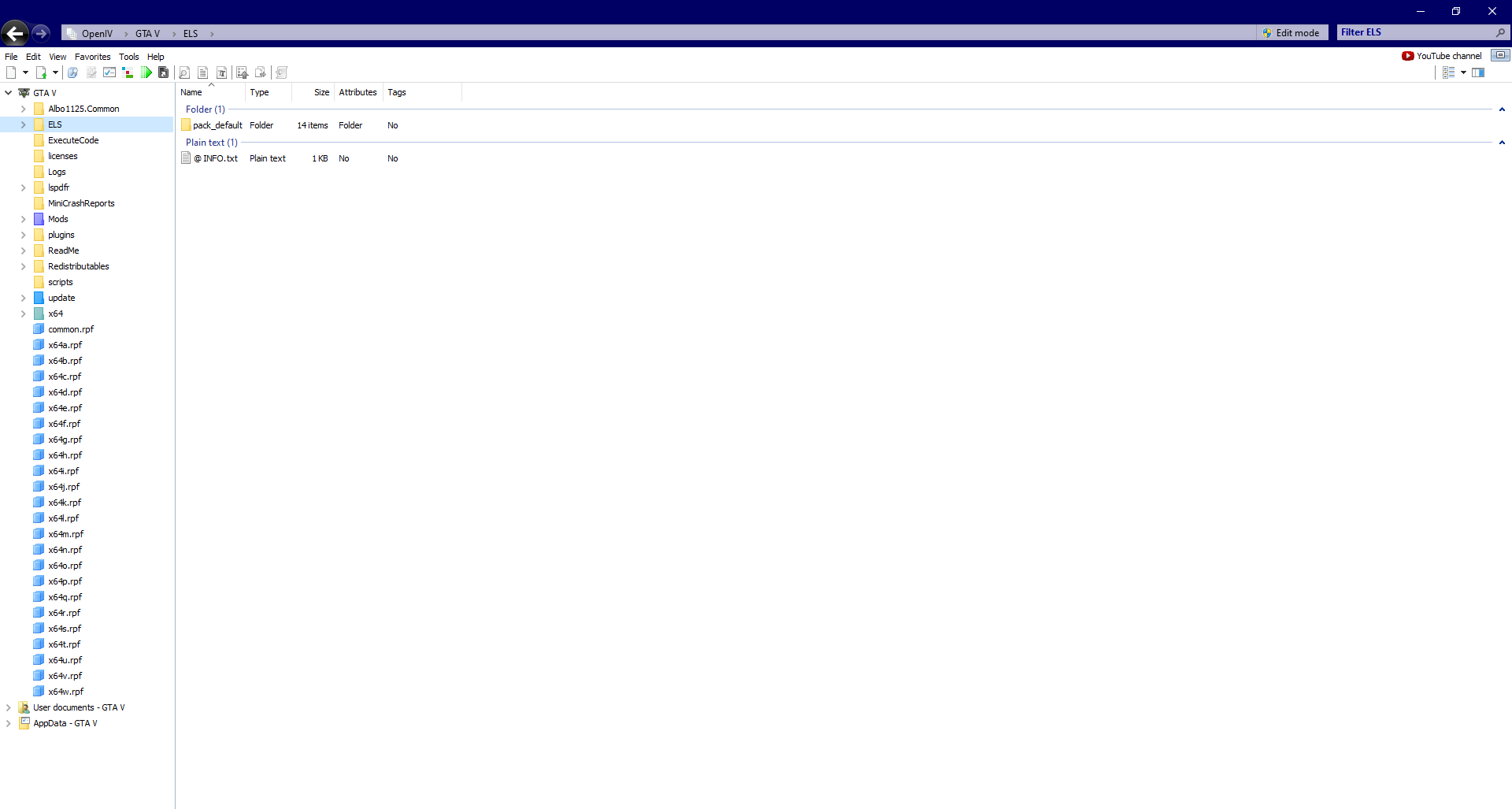Image resolution: width=1512 pixels, height=809 pixels.
Task: Click the green play arrow icon
Action: (146, 72)
